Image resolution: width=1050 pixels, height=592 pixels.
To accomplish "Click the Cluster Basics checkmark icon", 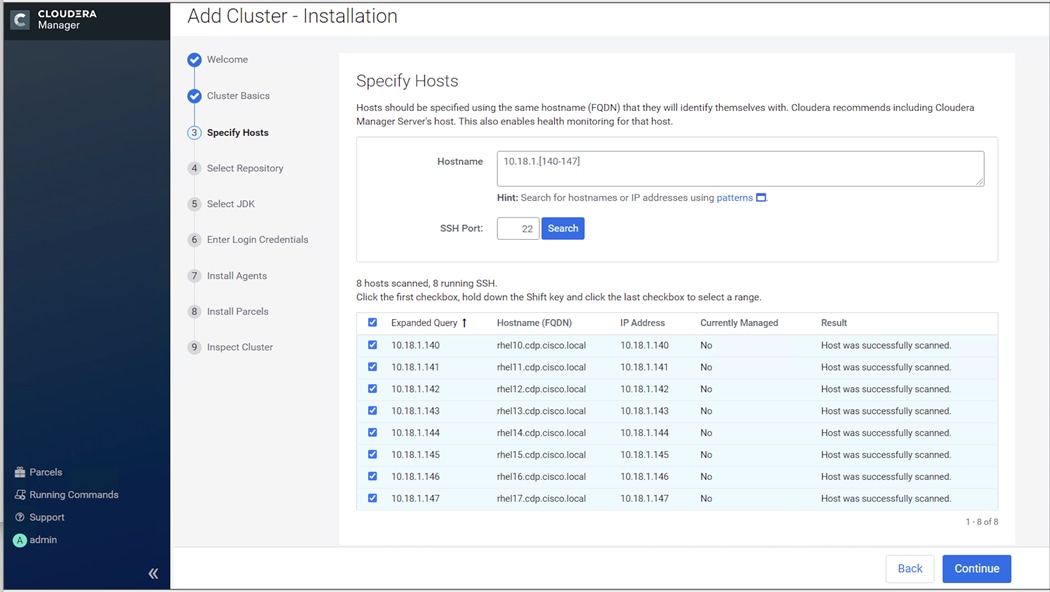I will [194, 96].
